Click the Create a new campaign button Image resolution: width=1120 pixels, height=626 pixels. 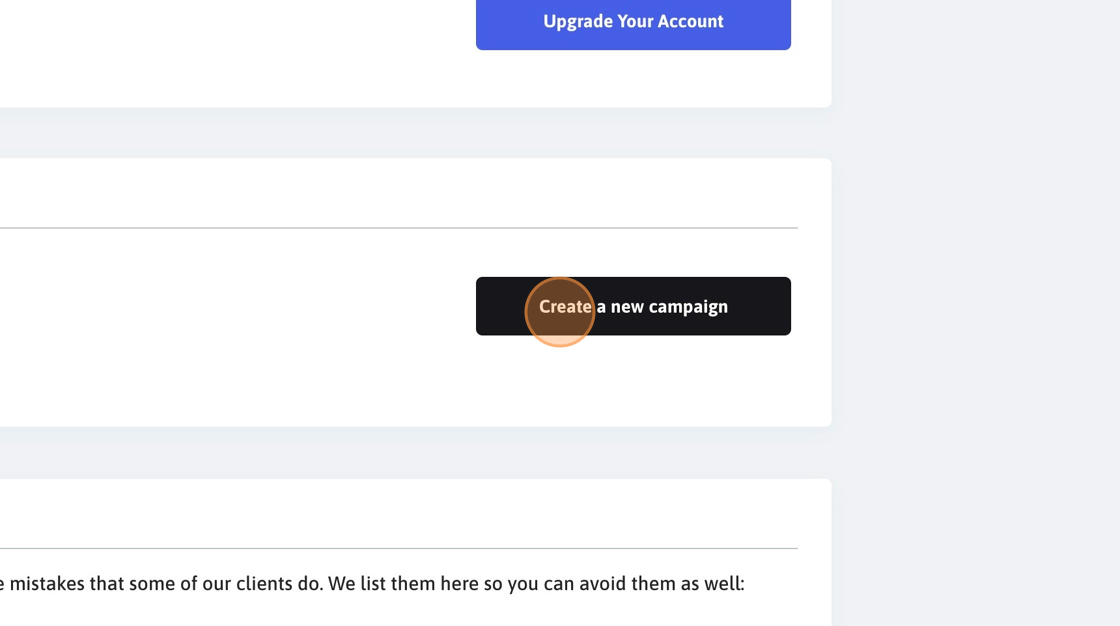(633, 306)
